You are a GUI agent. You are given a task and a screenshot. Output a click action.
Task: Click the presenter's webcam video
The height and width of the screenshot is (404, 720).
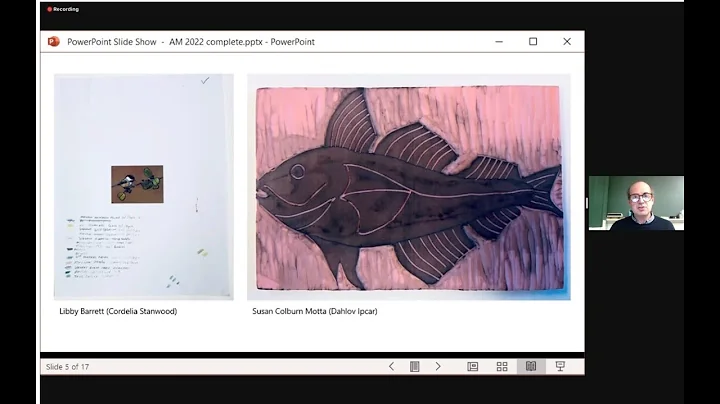pos(636,203)
